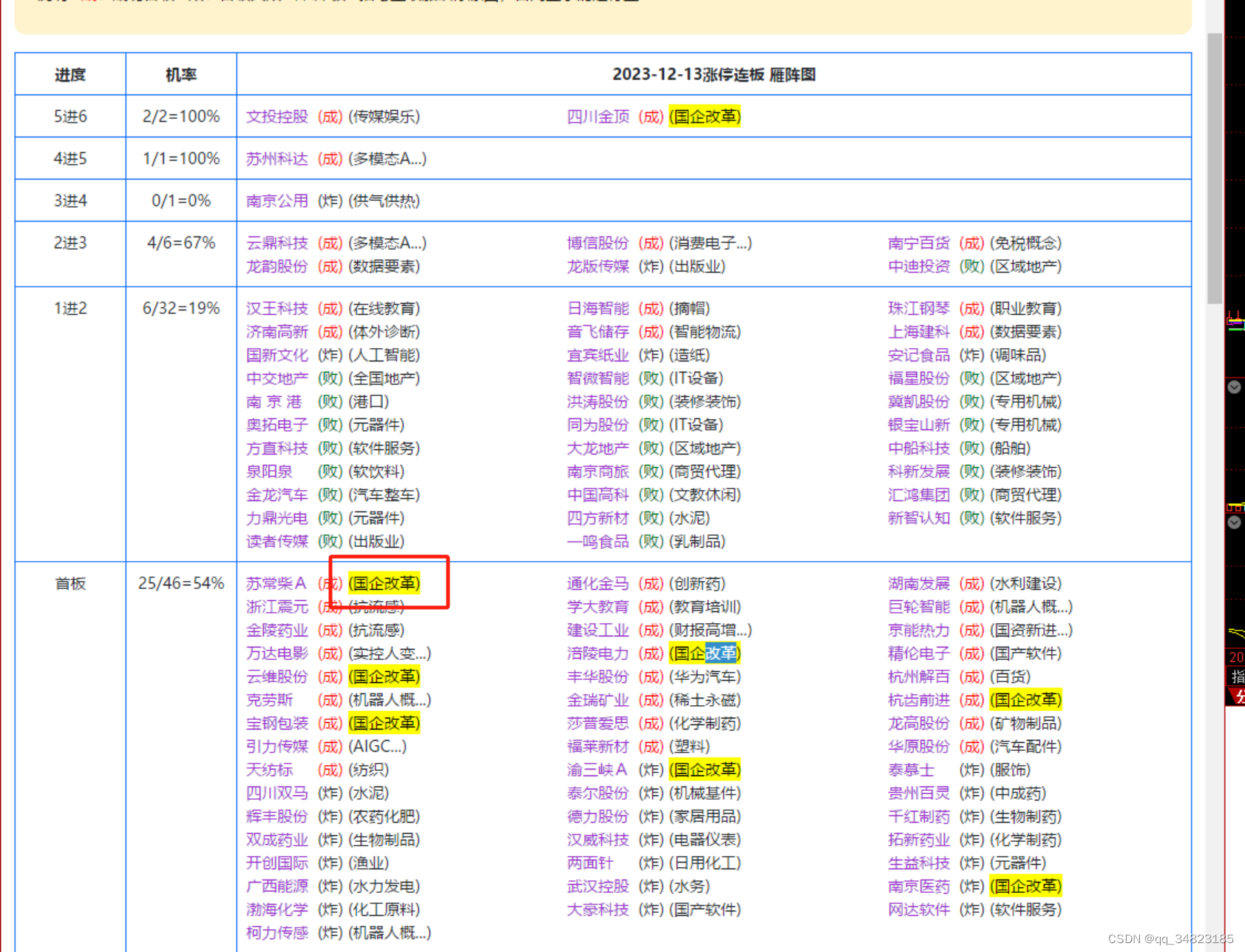Click 泉阳泉 stock link

(x=269, y=472)
